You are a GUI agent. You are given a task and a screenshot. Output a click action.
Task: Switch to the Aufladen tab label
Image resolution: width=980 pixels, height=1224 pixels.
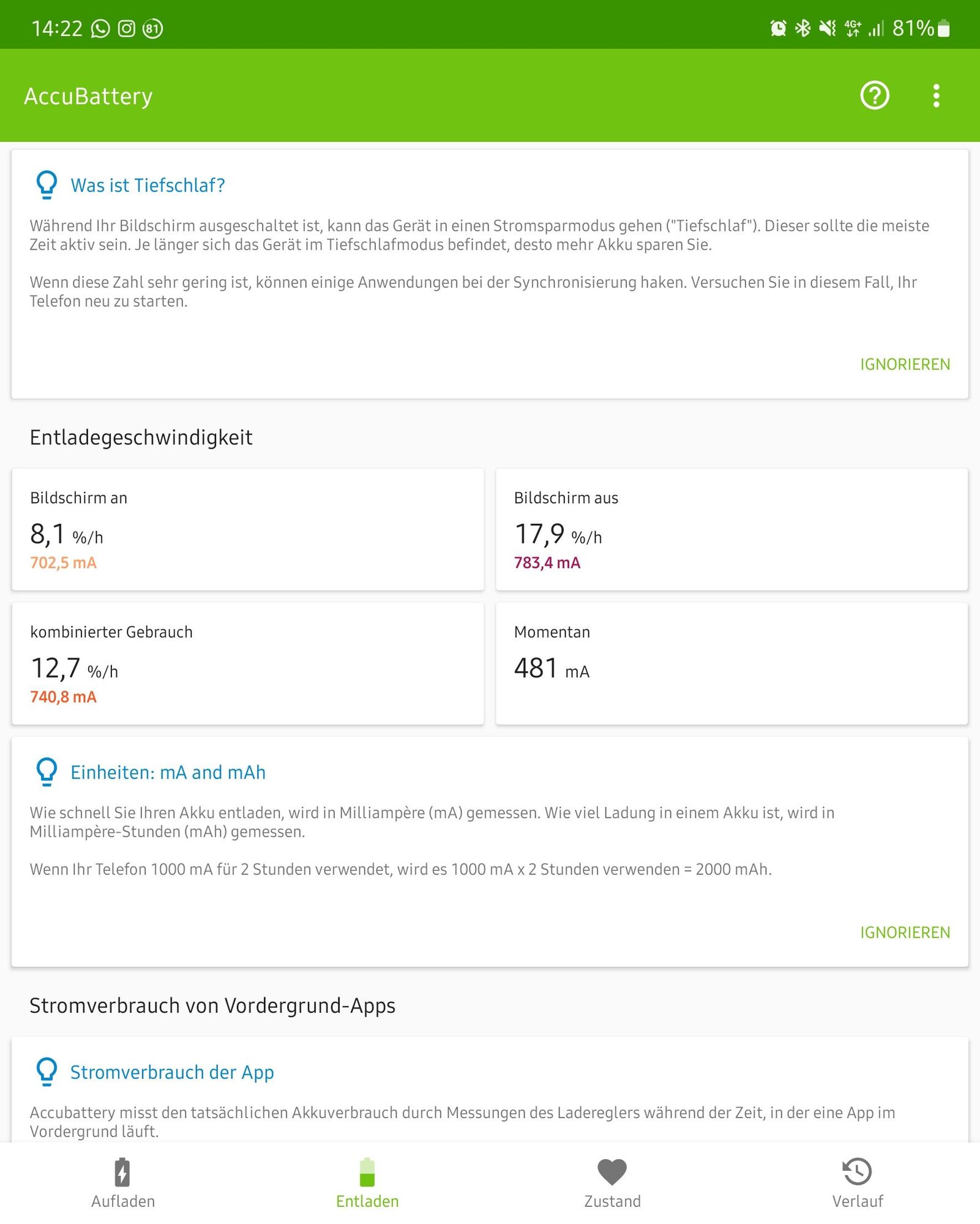(x=122, y=1201)
